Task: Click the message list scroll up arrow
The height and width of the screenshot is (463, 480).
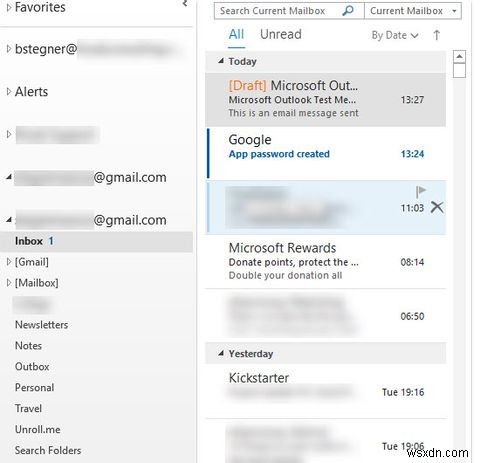Action: point(459,56)
